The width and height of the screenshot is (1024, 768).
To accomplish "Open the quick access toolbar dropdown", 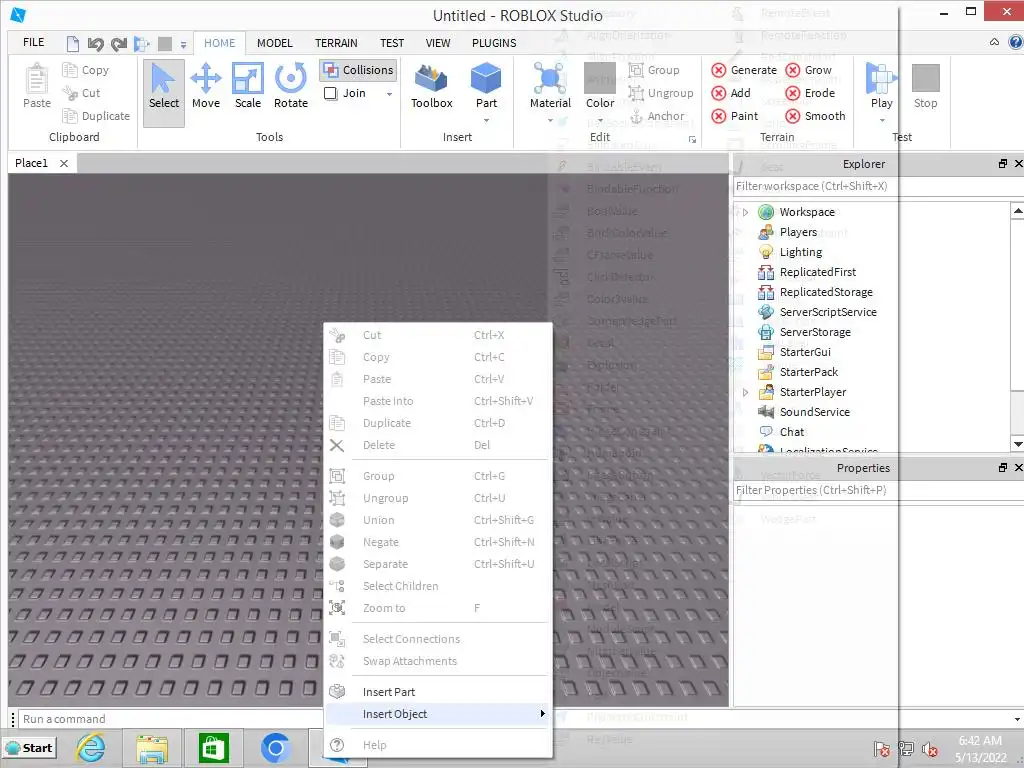I will click(184, 45).
